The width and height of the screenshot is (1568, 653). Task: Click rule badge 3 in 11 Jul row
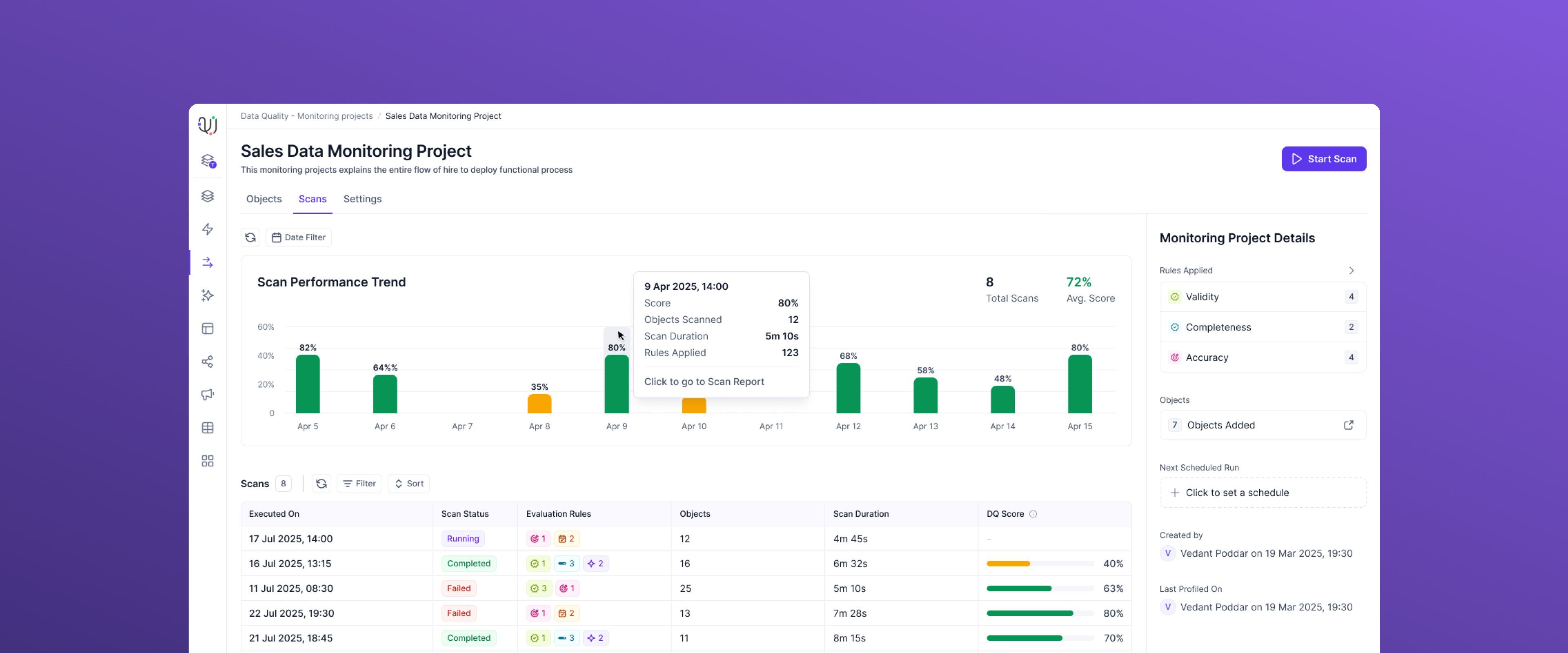coord(539,589)
